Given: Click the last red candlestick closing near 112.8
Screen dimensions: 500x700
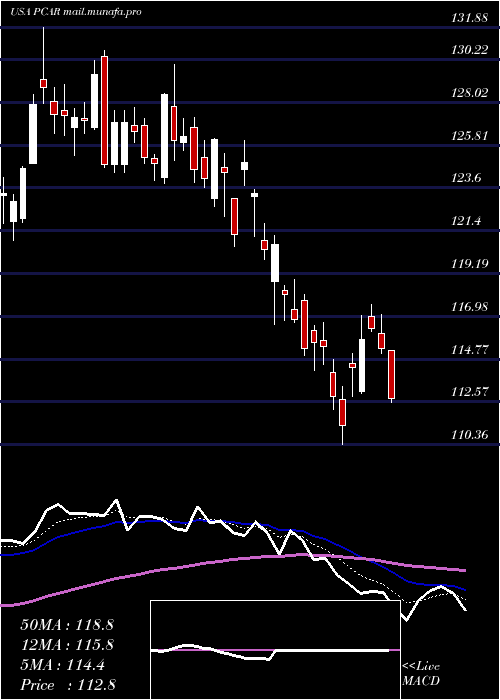Looking at the screenshot, I should [392, 375].
